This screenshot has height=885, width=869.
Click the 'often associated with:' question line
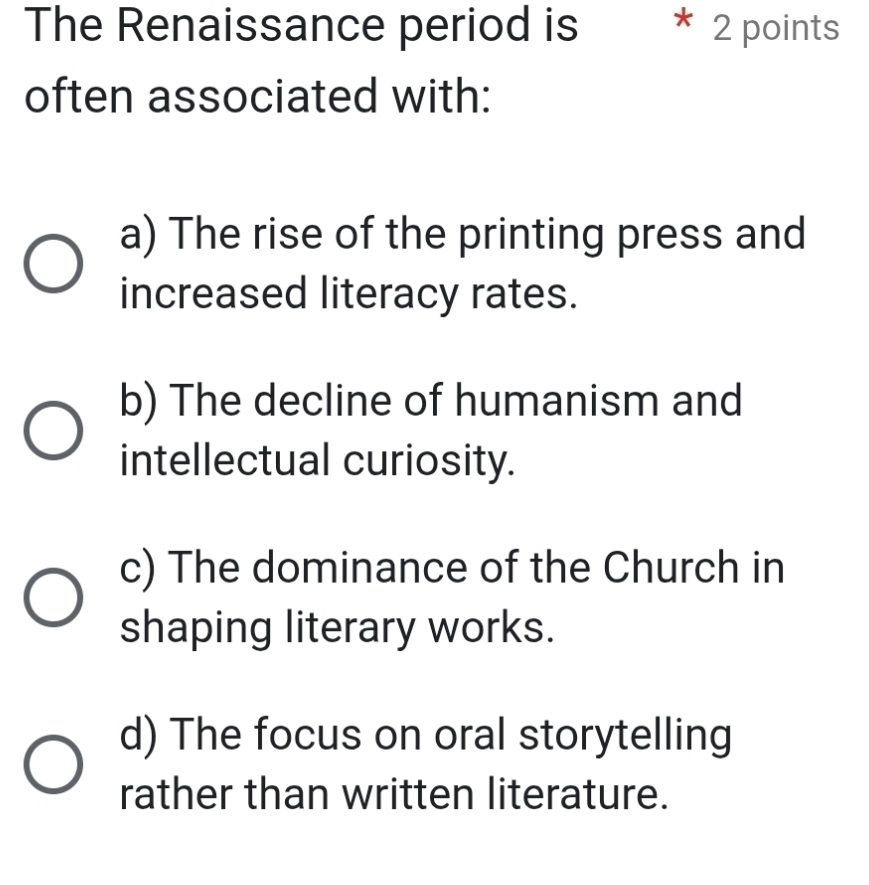[x=258, y=96]
